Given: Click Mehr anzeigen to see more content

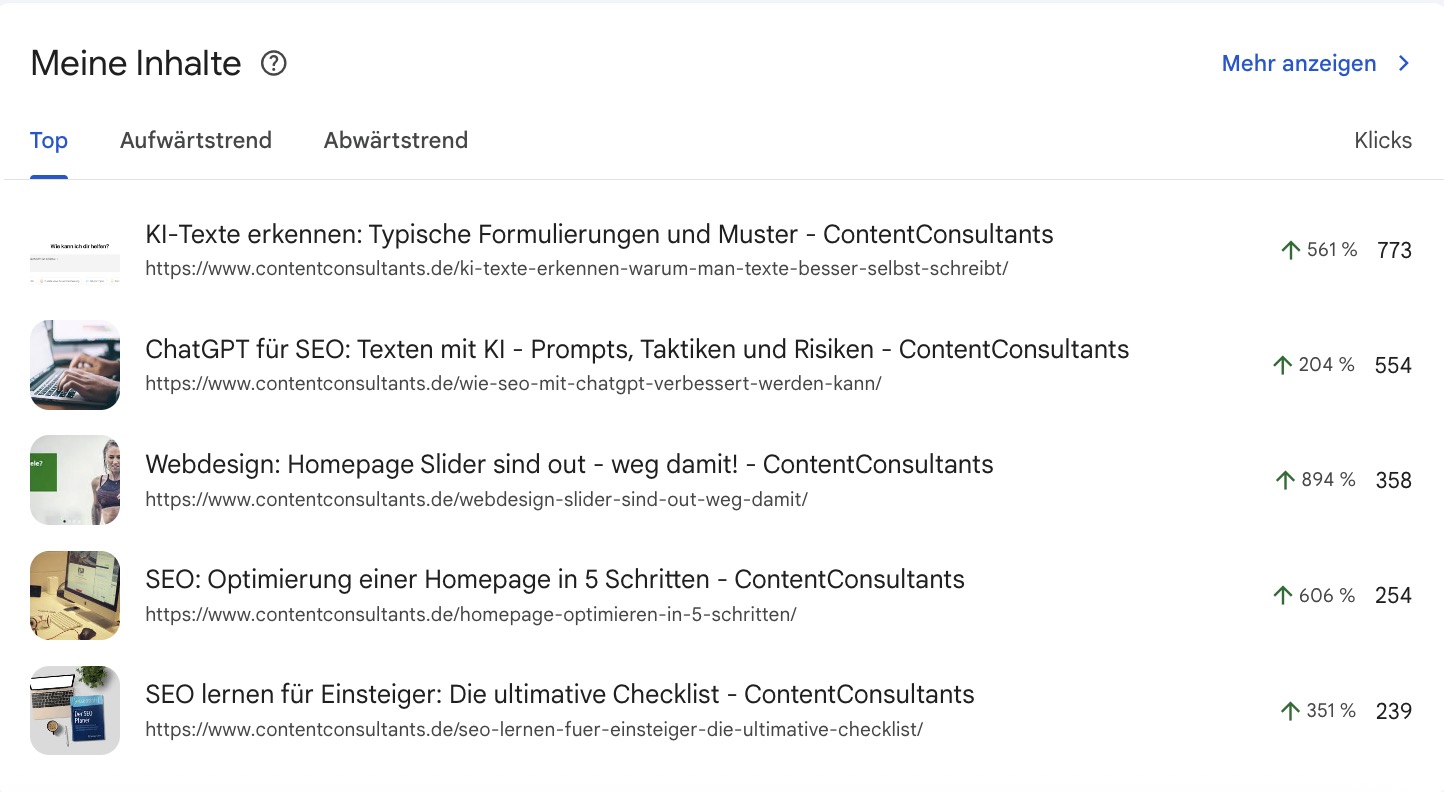Looking at the screenshot, I should click(x=1297, y=63).
